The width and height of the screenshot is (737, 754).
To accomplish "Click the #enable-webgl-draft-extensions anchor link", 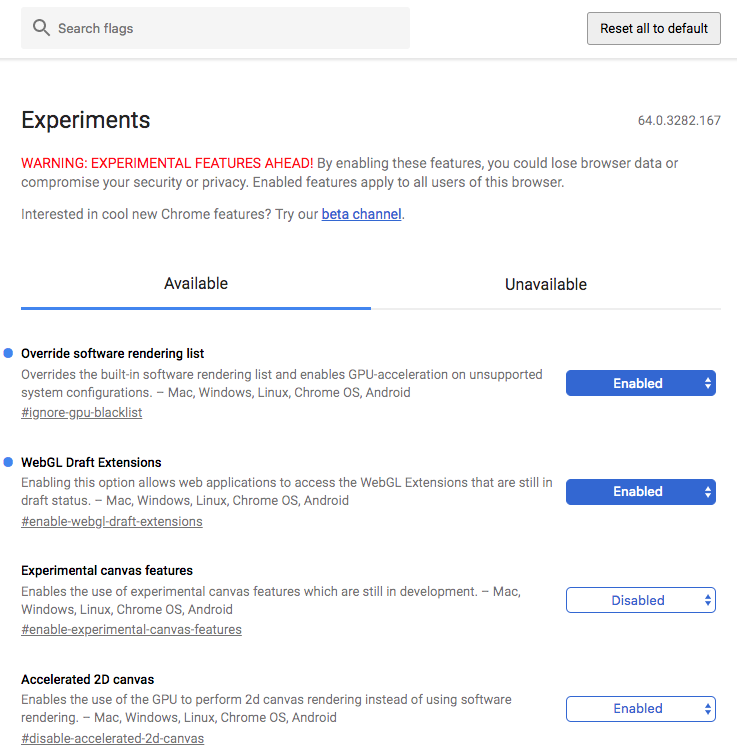I will [x=111, y=521].
